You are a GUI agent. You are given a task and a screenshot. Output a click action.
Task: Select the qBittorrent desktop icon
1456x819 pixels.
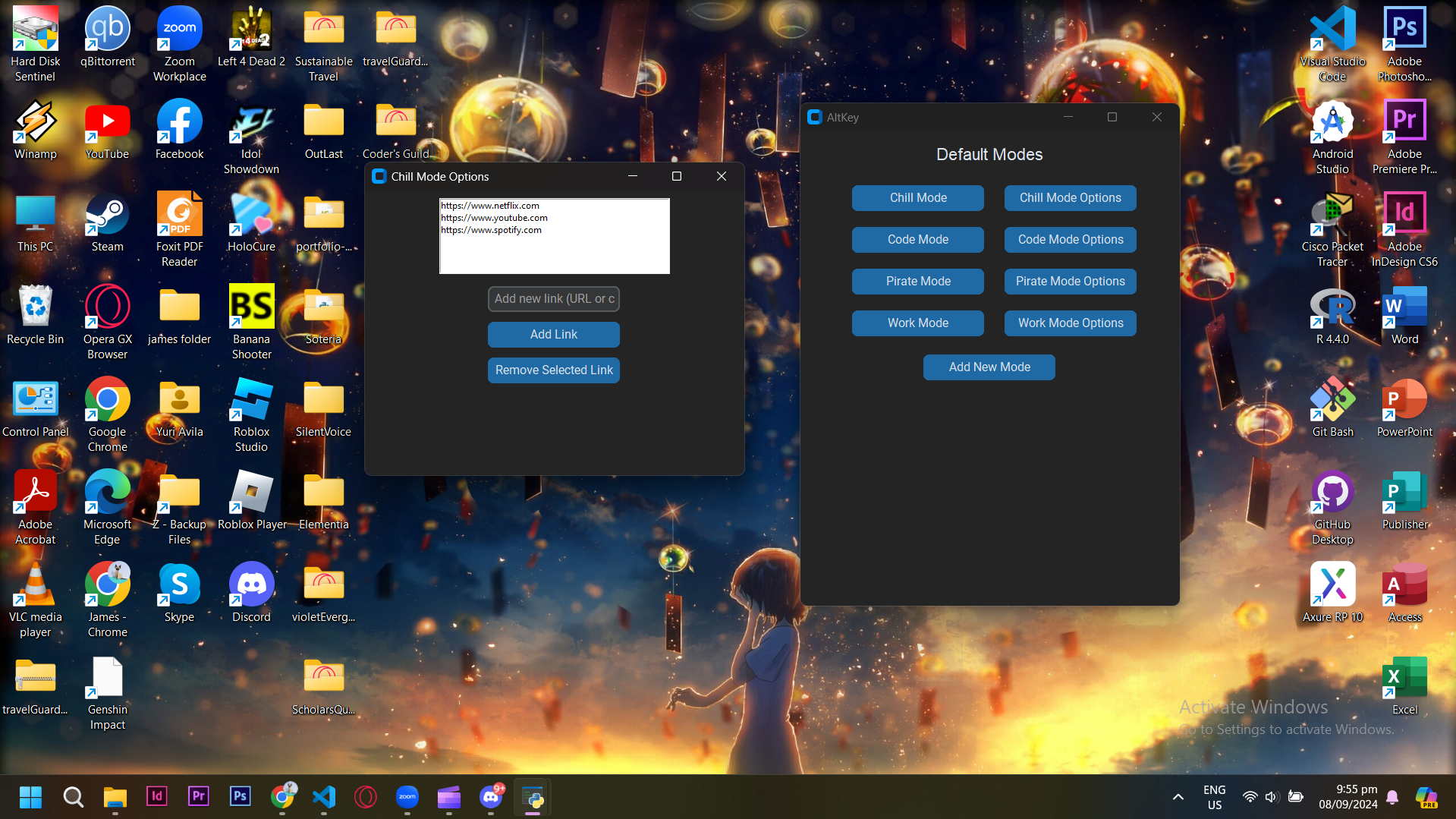click(108, 36)
